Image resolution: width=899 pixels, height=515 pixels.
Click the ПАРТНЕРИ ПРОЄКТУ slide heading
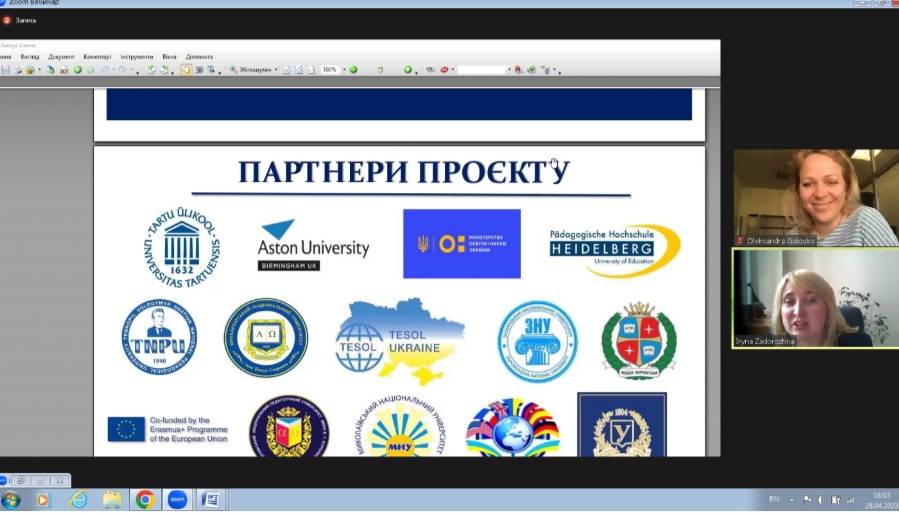tap(404, 171)
